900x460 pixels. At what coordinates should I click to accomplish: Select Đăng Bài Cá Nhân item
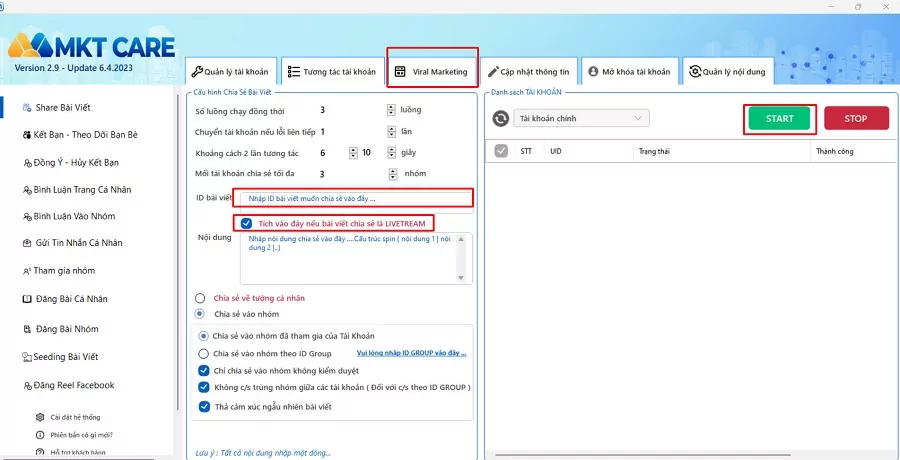(71, 299)
